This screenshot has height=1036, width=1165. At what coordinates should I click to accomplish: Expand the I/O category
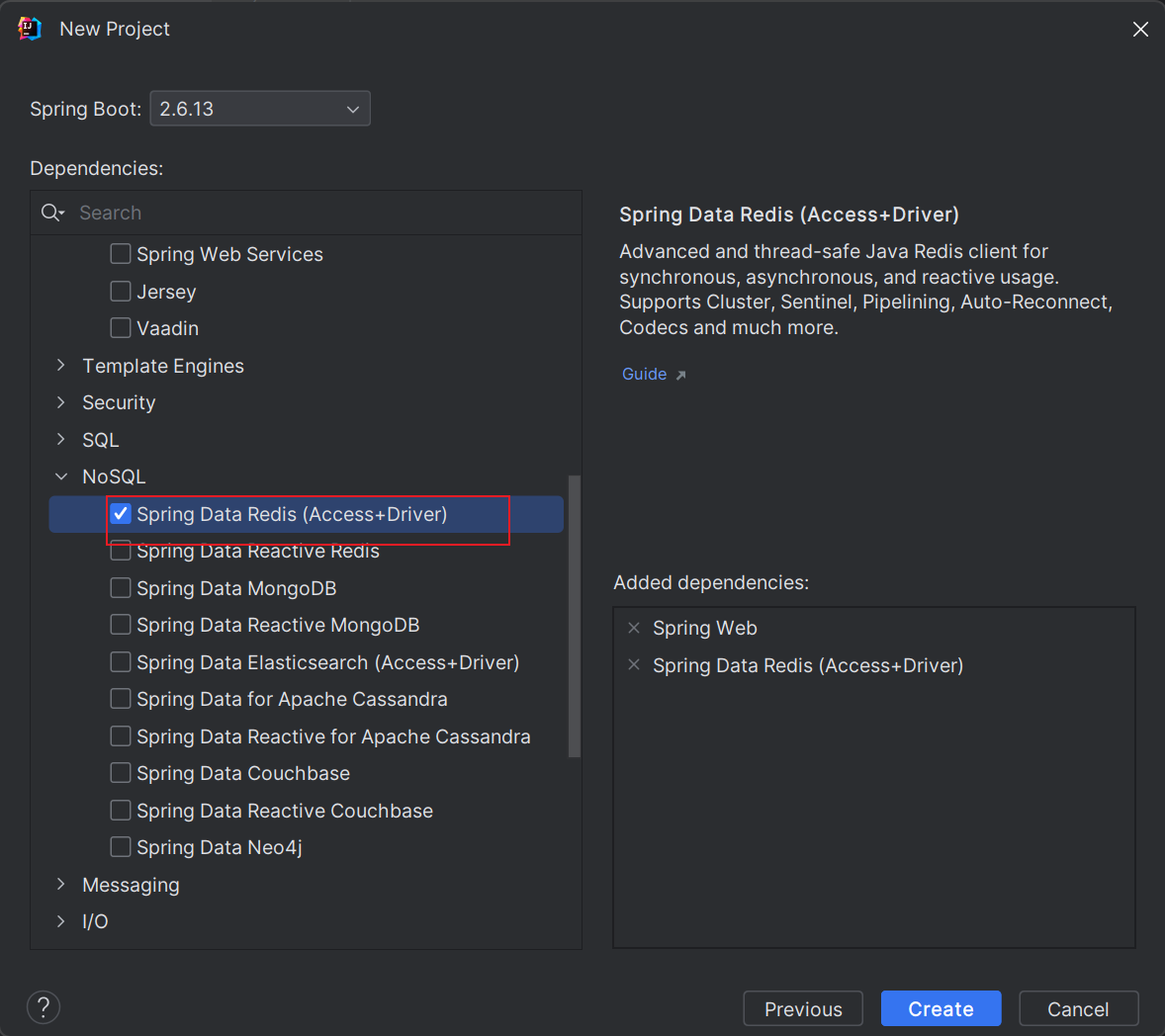click(x=61, y=921)
